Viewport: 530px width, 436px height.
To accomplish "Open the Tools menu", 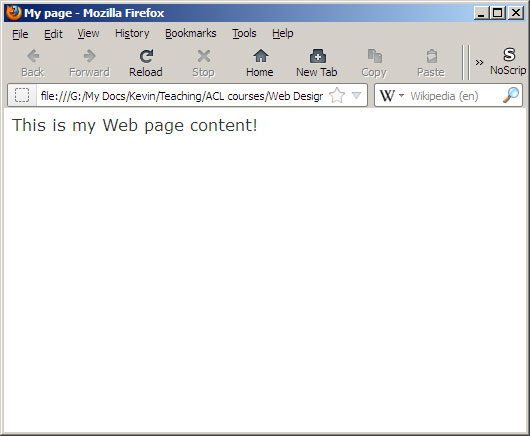I will pyautogui.click(x=244, y=33).
